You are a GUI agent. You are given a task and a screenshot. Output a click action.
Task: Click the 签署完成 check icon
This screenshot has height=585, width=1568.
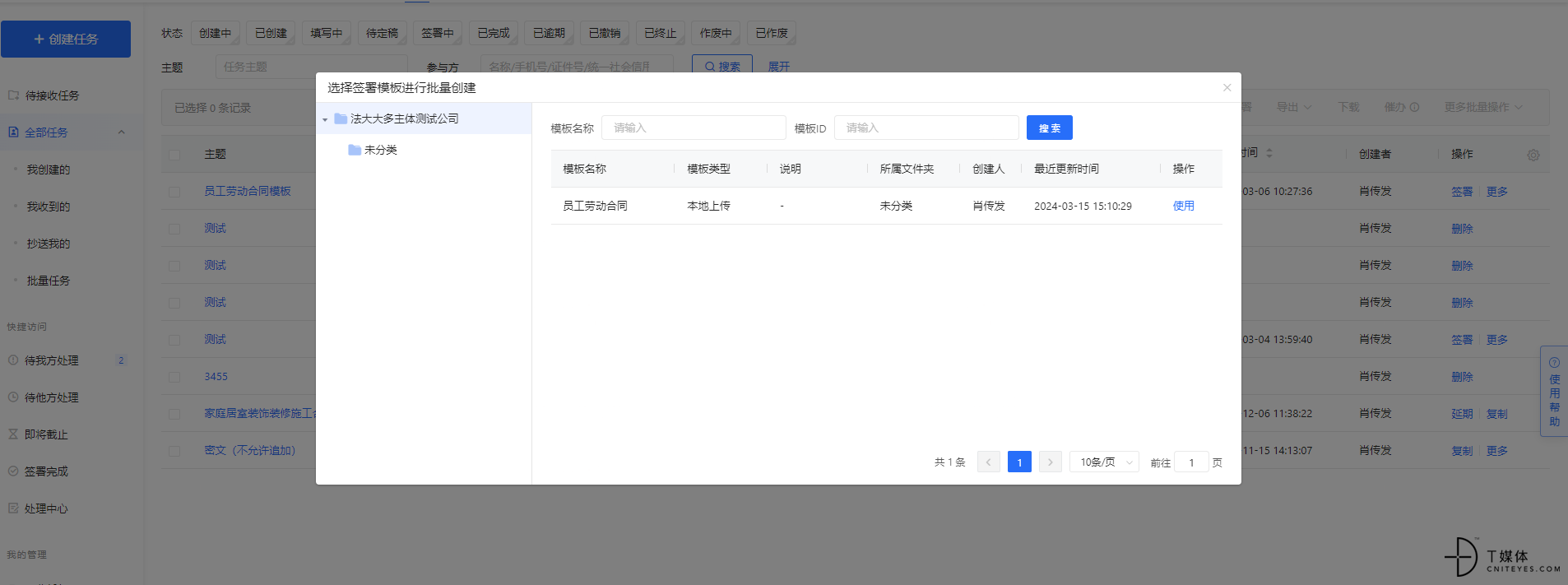point(13,471)
